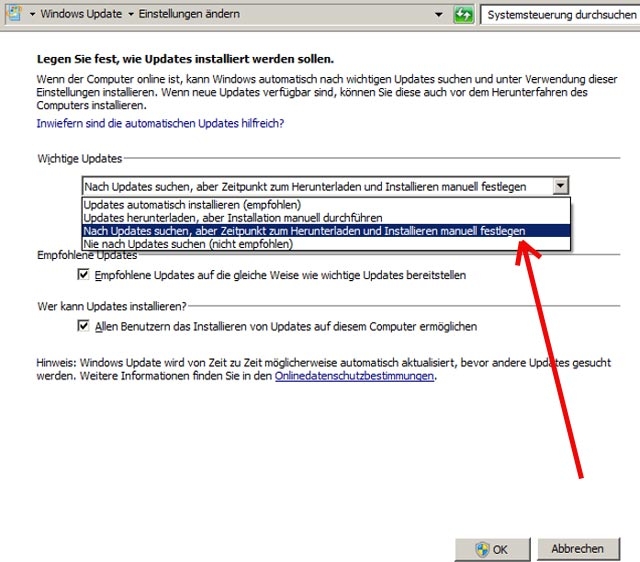Choose Nie nach Updates suchen (nicht empfohlen)
Image resolution: width=640 pixels, height=562 pixels.
click(326, 244)
